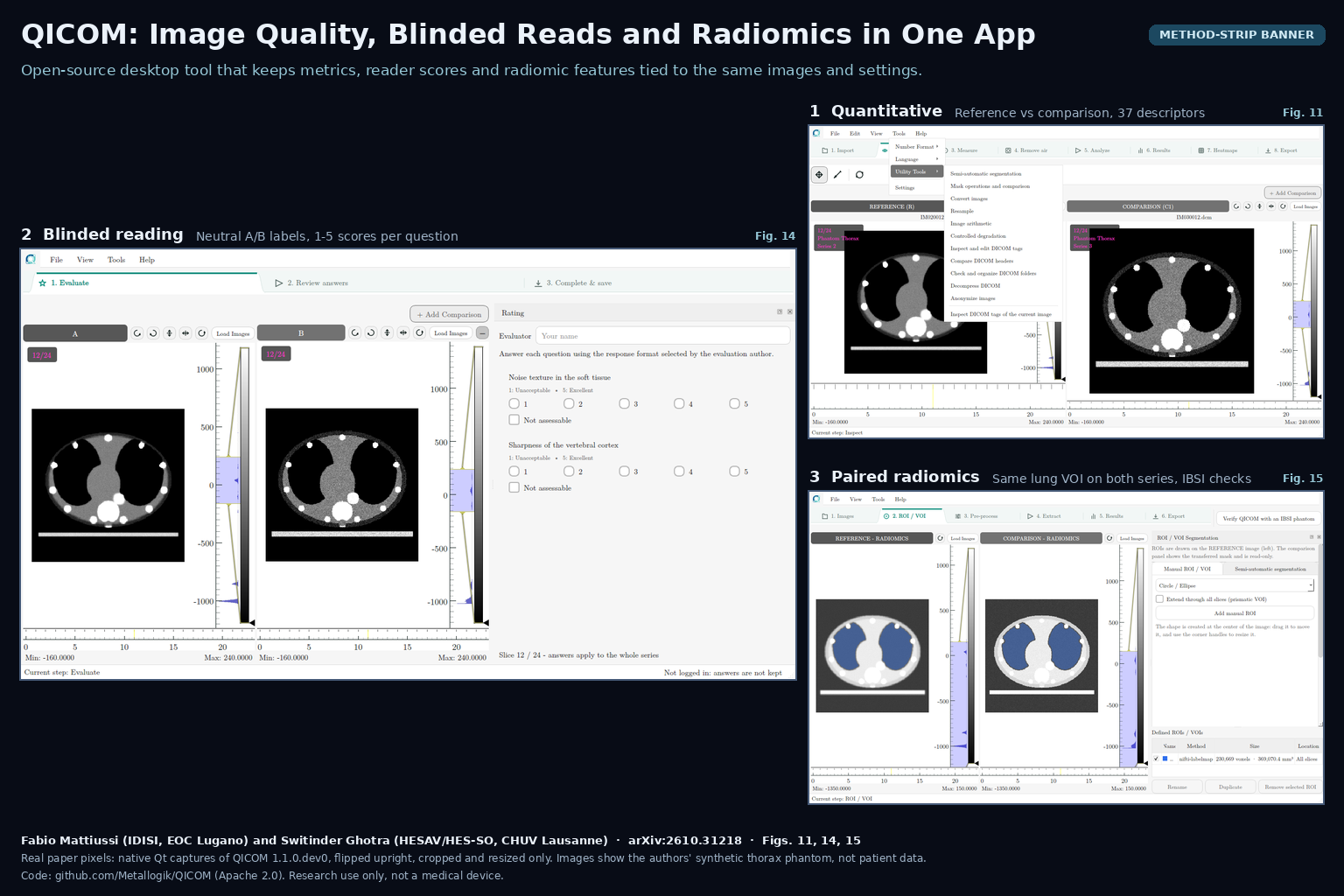Flip image A horizontally in Blinded reading
1344x896 pixels.
coord(185,333)
